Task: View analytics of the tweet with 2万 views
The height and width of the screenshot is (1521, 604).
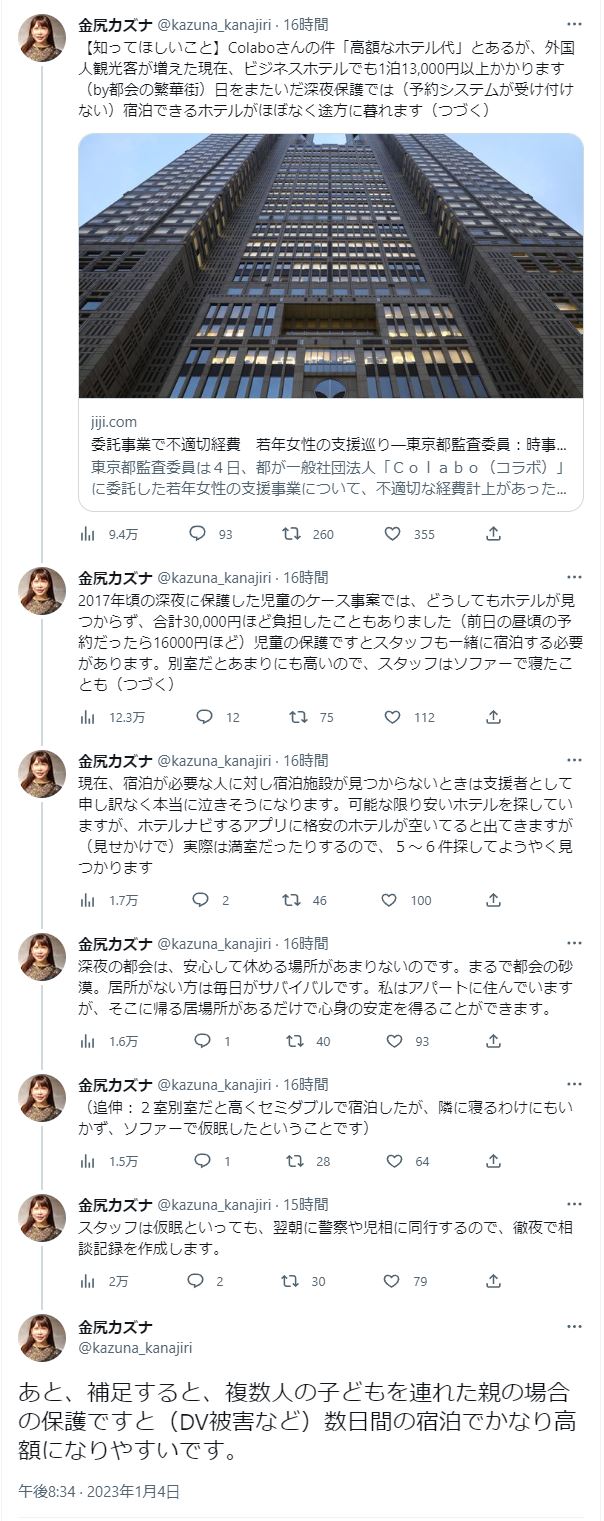Action: [88, 1281]
